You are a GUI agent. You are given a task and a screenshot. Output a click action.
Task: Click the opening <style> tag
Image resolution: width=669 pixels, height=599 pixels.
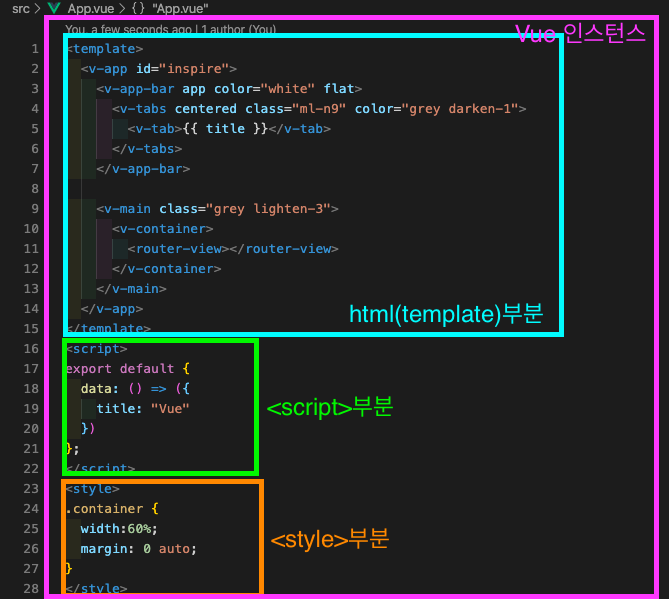click(93, 489)
